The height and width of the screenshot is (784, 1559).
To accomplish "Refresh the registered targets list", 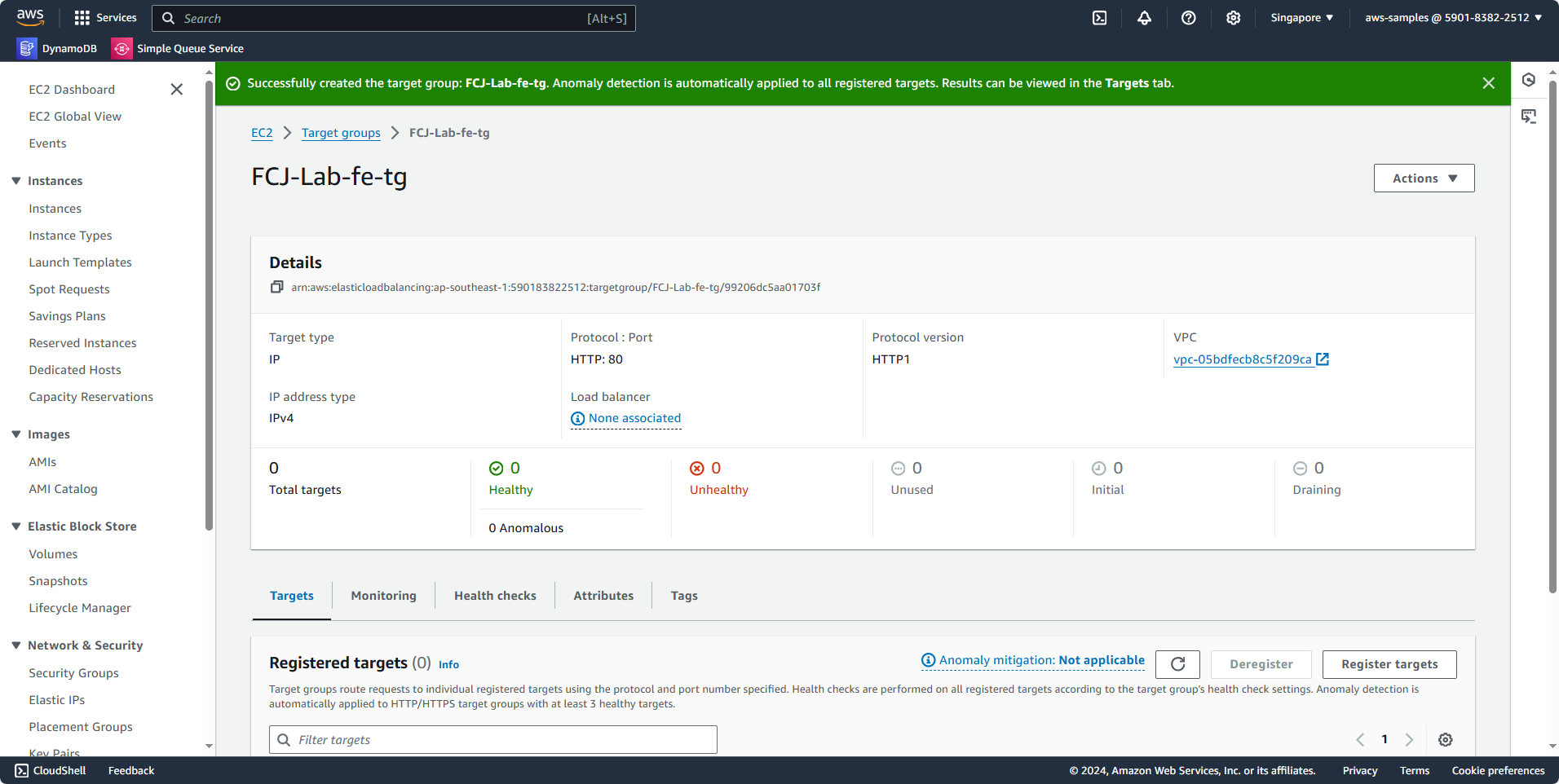I will point(1178,664).
